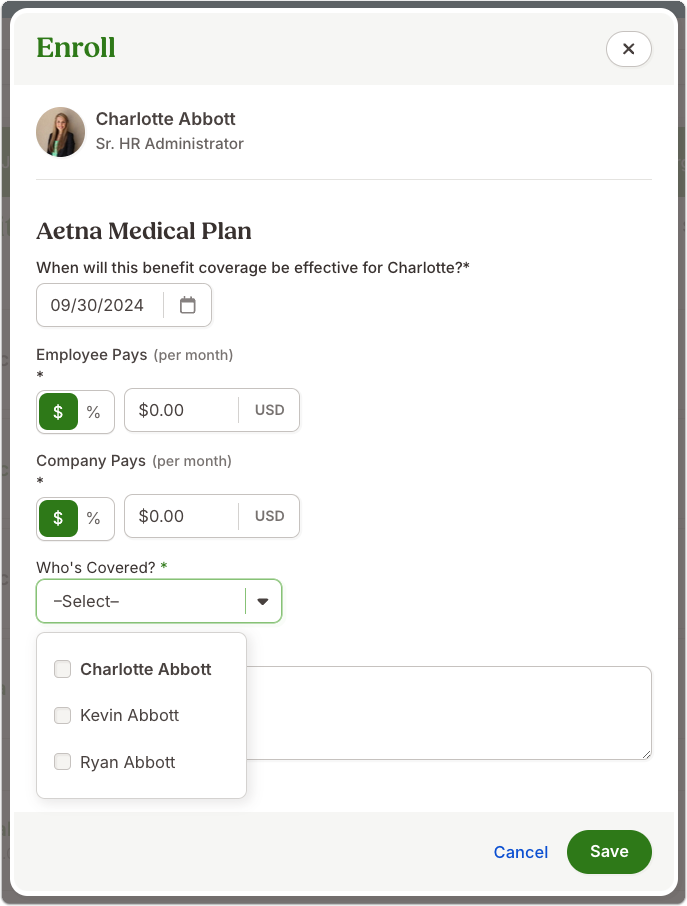Check the Charlotte Abbott checkbox
Viewport: 687px width, 906px height.
point(62,669)
